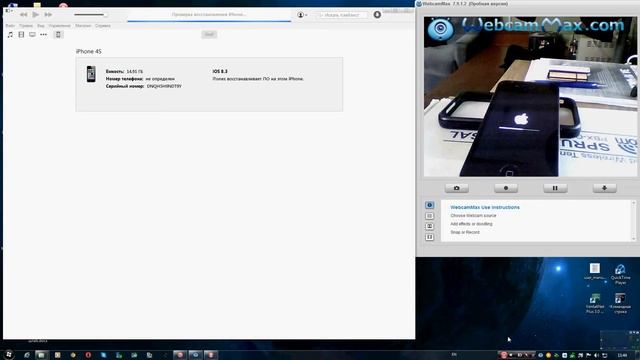The height and width of the screenshot is (360, 640).
Task: Click the iTunes previous track button
Action: (x=24, y=15)
